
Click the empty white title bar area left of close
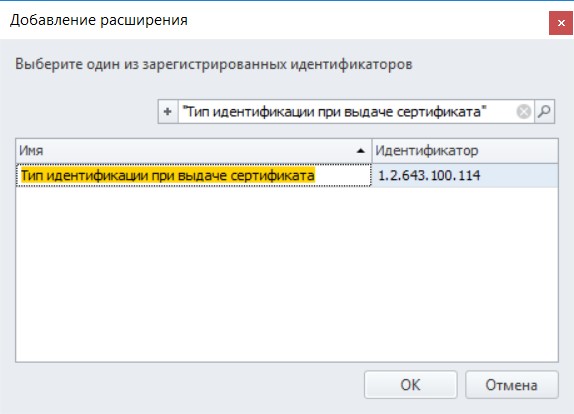(x=366, y=20)
